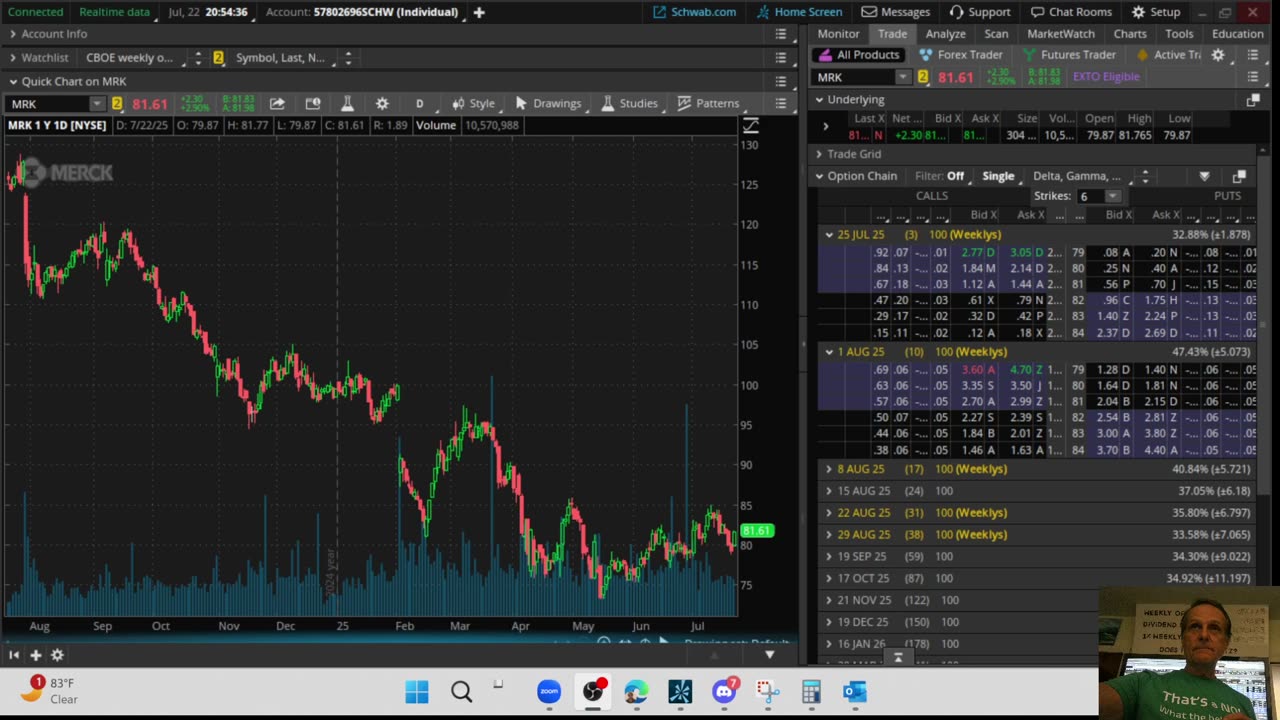1280x720 pixels.
Task: Open the Quick Chart on MRK header menu icon
Action: (x=781, y=81)
